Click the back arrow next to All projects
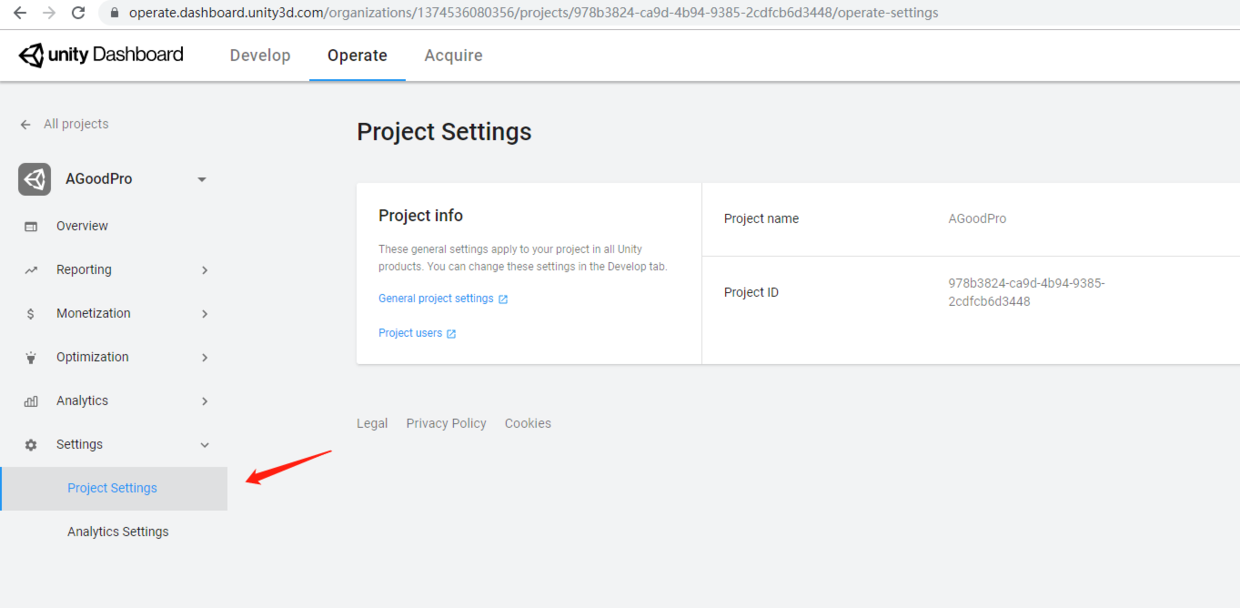Image resolution: width=1240 pixels, height=608 pixels. 24,124
